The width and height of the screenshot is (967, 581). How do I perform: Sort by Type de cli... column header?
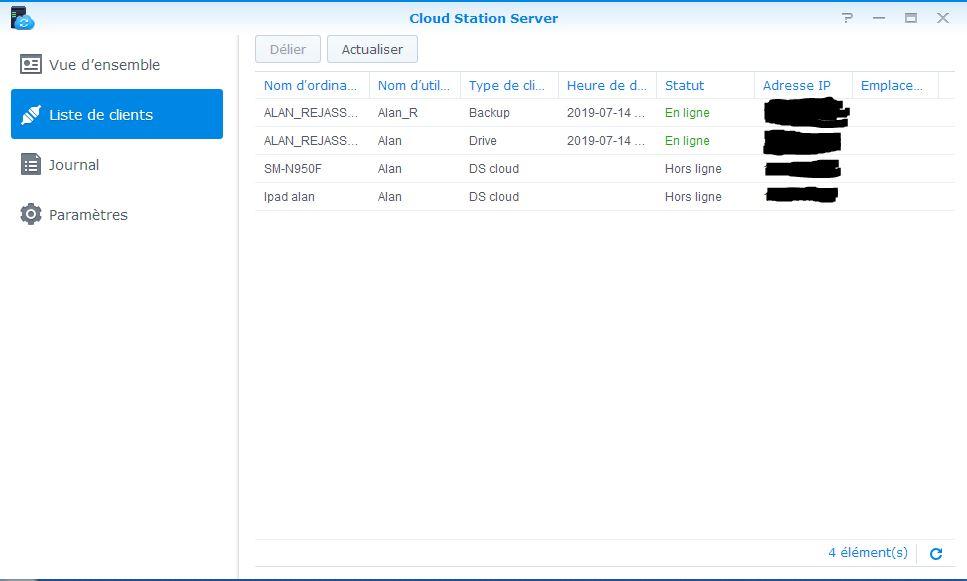tap(509, 85)
